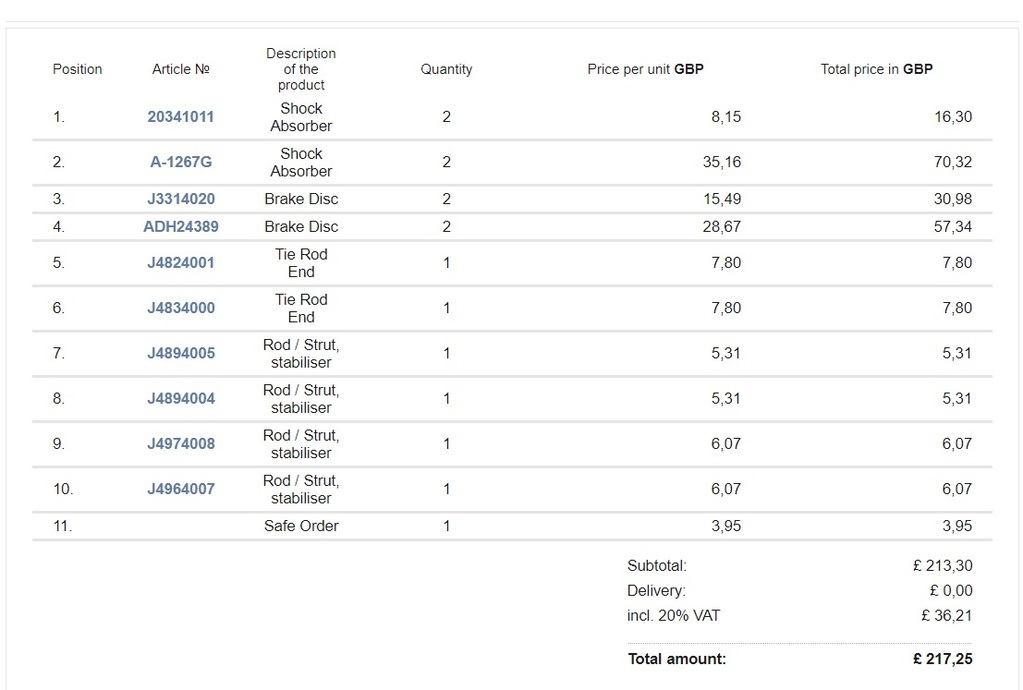Click the Total price in GBP header
The height and width of the screenshot is (690, 1023).
click(876, 69)
